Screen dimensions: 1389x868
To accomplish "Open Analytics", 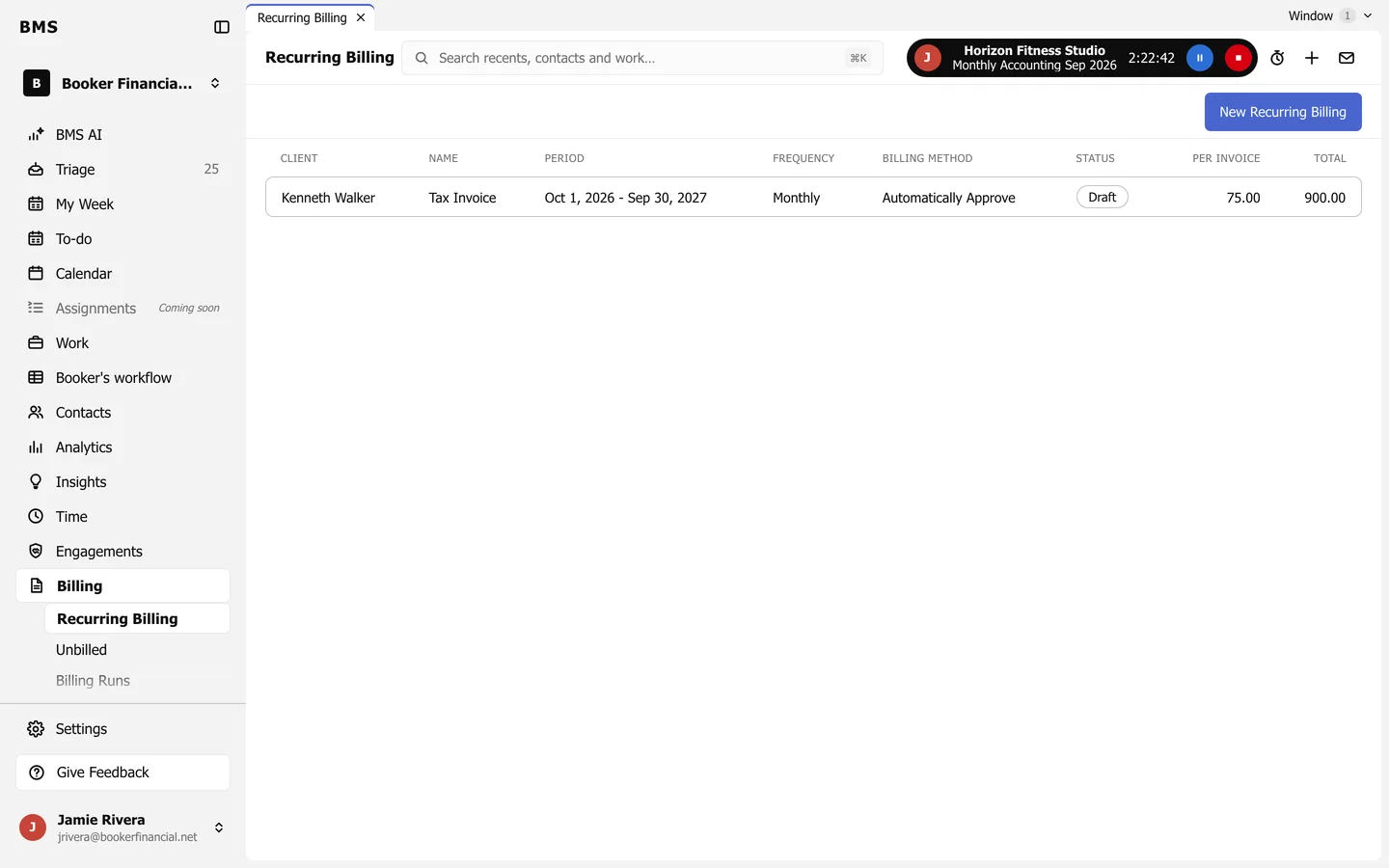I will pos(123,447).
